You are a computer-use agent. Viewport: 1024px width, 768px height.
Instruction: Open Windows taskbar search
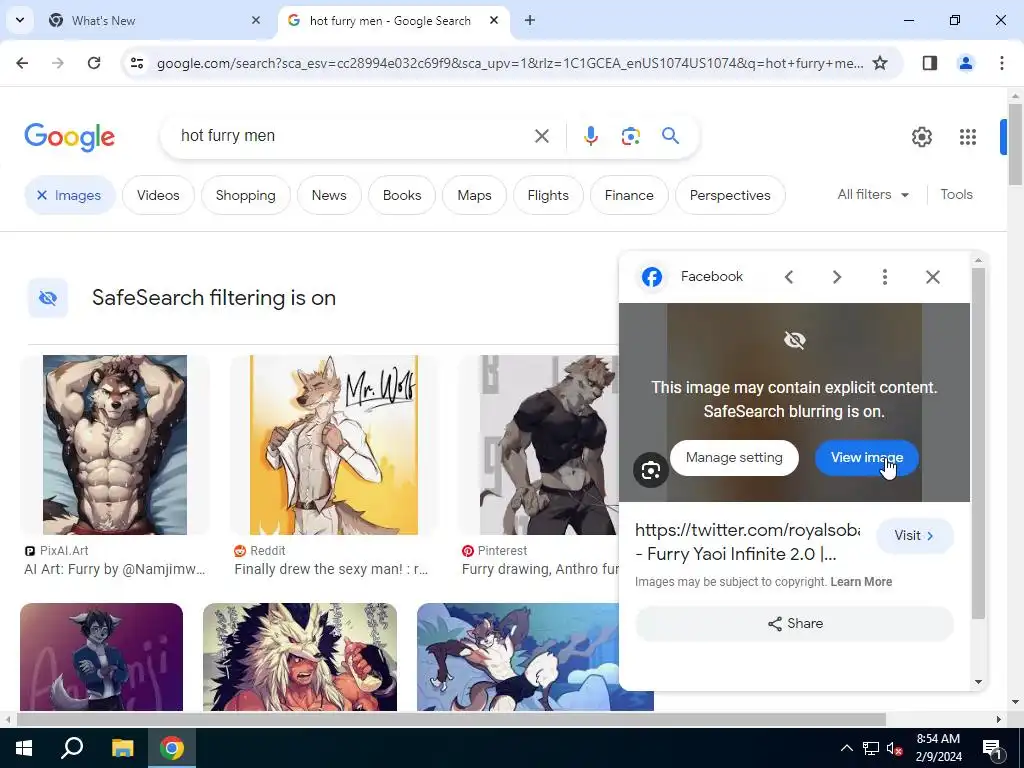pyautogui.click(x=72, y=748)
